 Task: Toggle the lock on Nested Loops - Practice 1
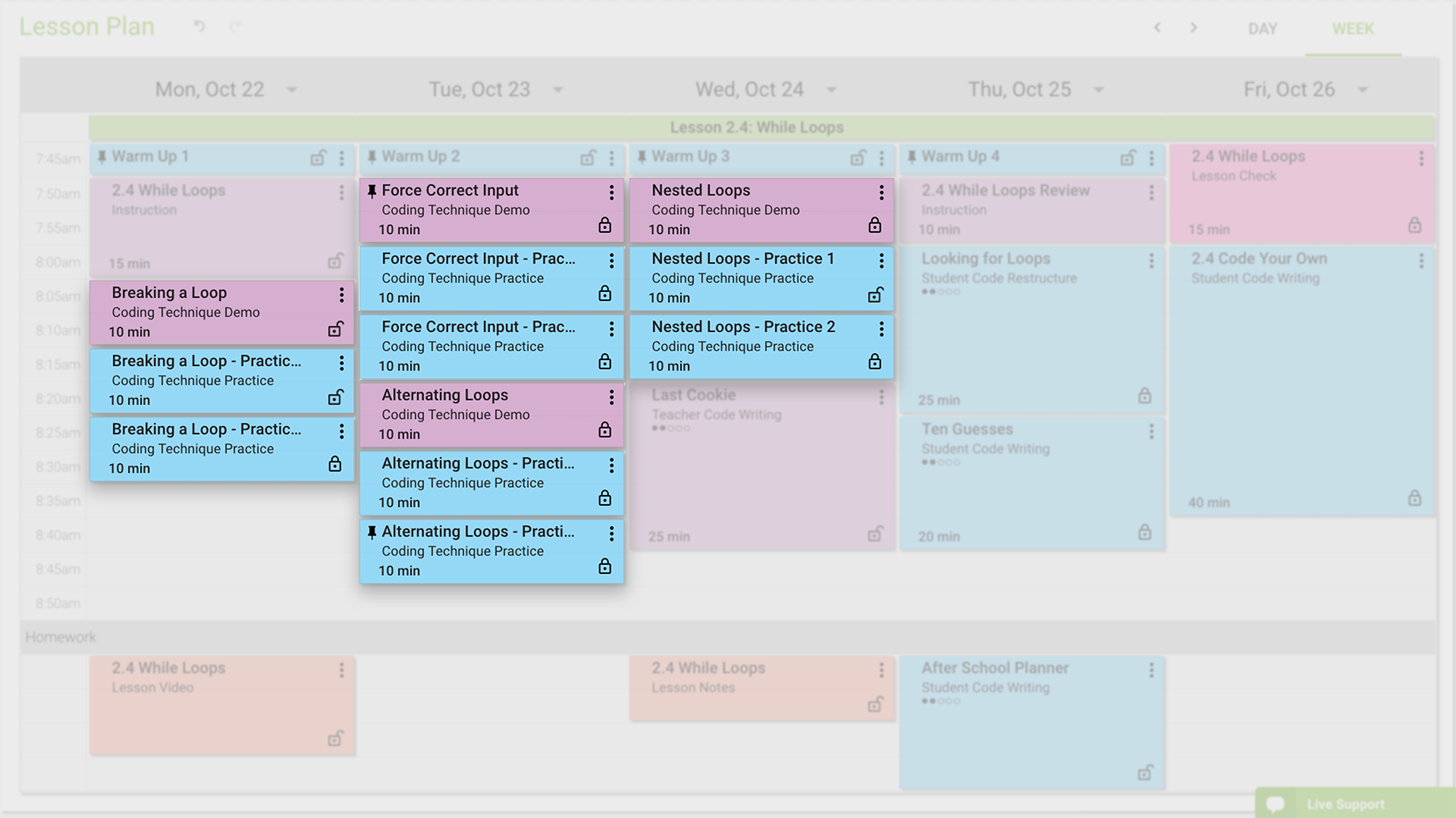click(875, 296)
